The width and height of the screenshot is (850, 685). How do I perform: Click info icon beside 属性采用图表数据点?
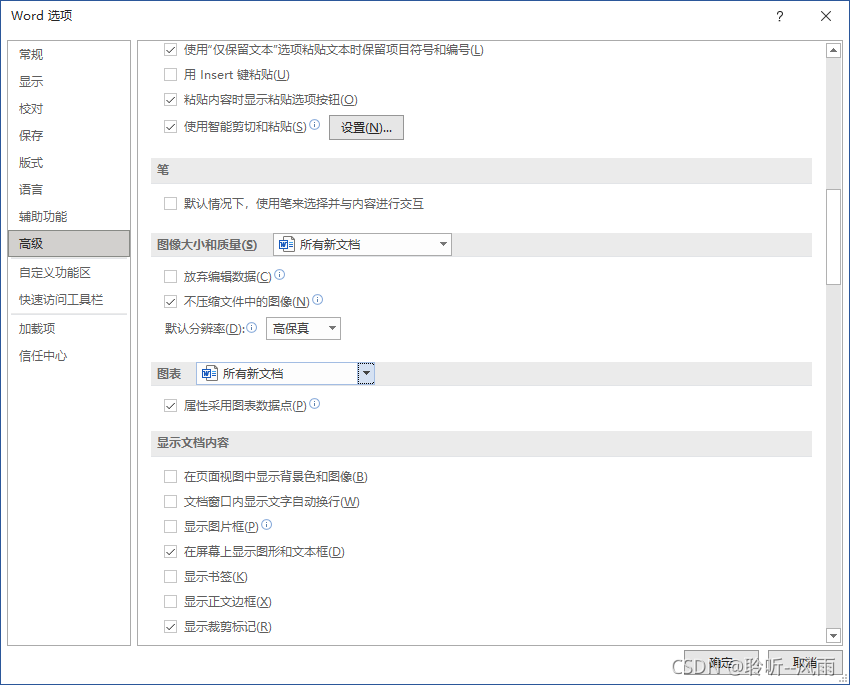(314, 404)
